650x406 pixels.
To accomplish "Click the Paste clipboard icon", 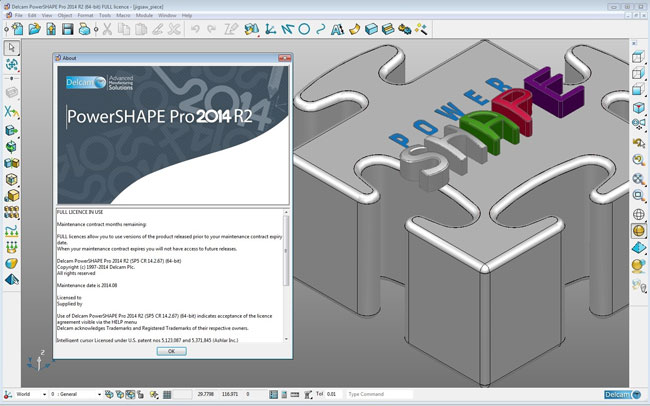I will (141, 29).
